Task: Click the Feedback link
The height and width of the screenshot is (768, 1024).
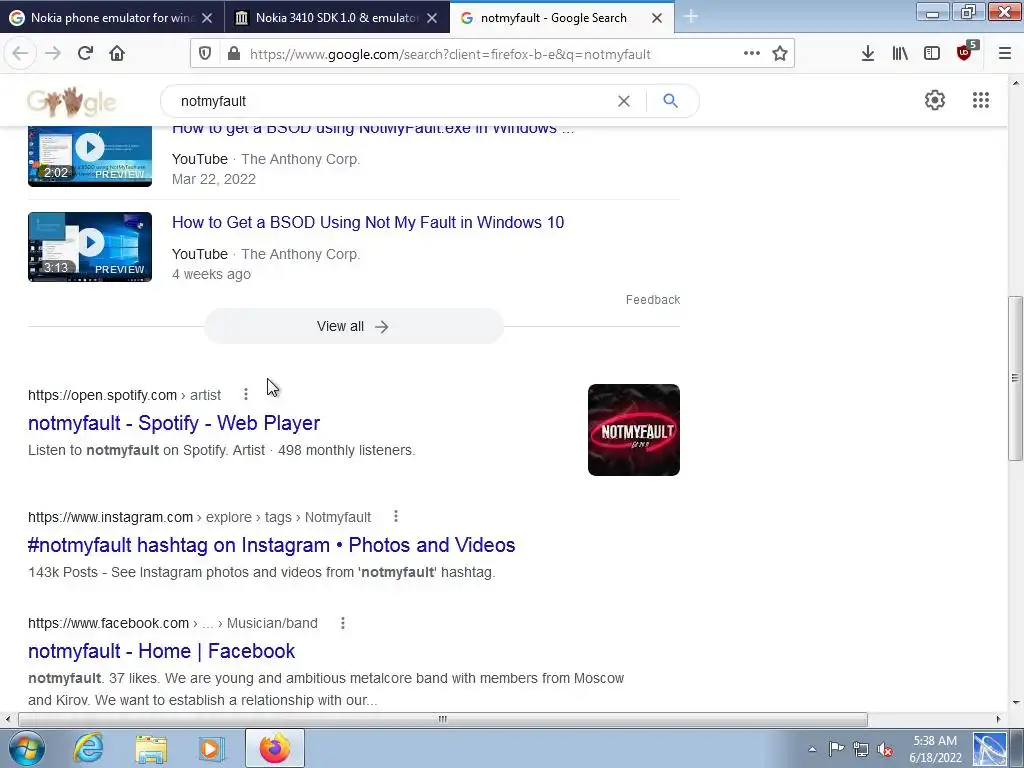Action: pyautogui.click(x=652, y=300)
